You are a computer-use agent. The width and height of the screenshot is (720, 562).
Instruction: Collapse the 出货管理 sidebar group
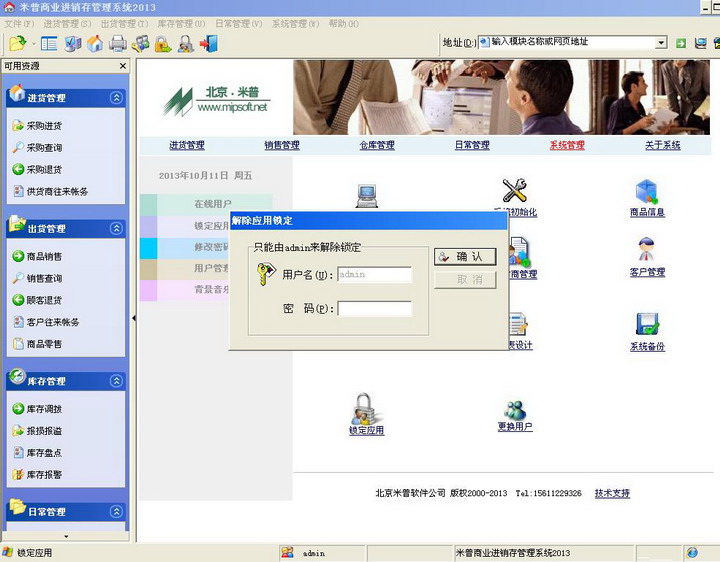pos(117,229)
